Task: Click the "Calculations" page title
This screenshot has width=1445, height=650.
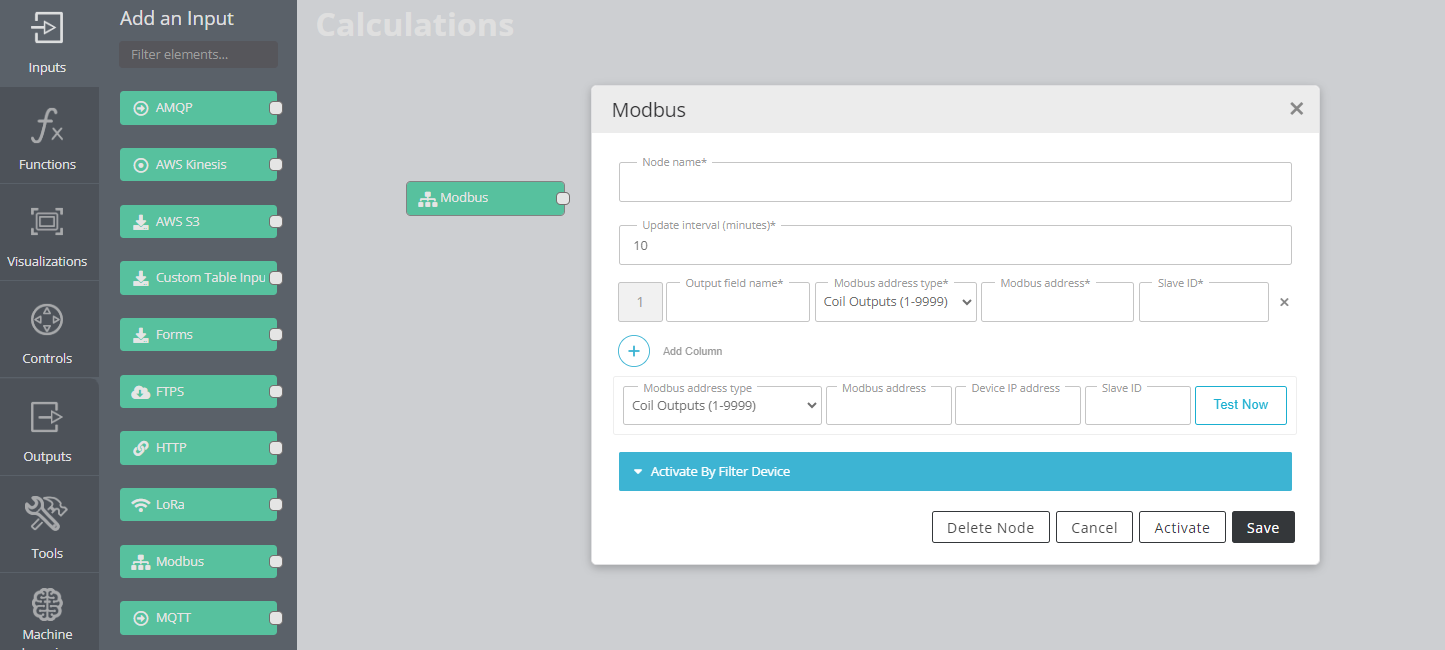Action: (415, 24)
